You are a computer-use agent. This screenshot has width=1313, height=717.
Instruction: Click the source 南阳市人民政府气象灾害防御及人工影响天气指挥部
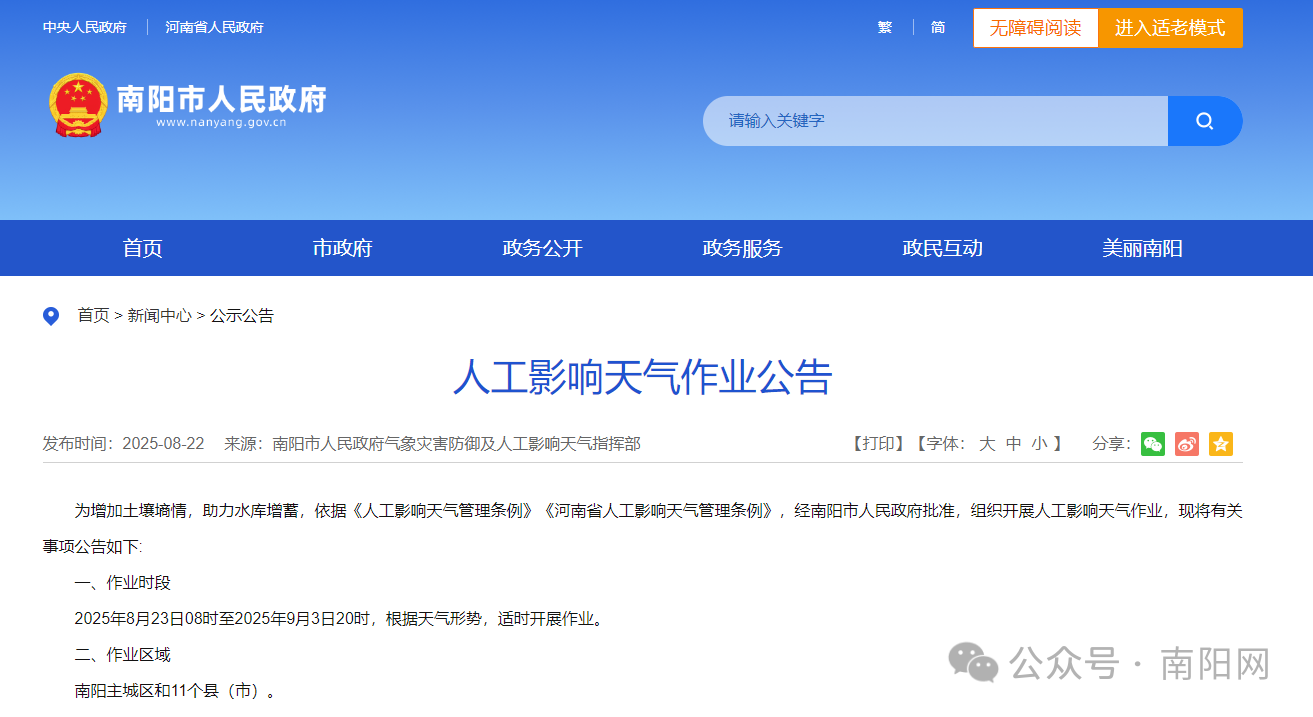(457, 443)
